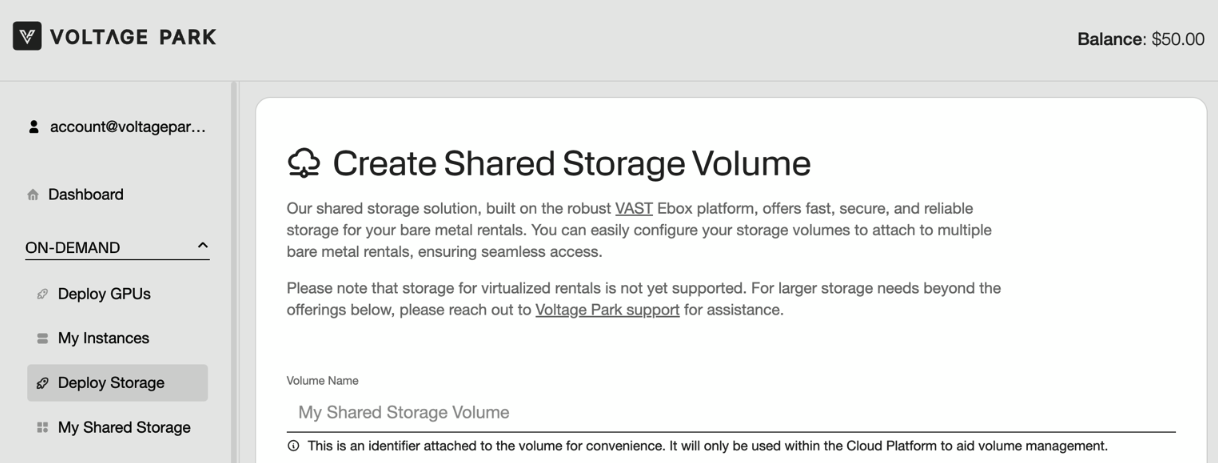Open My Shared Storage in sidebar
The image size is (1218, 463).
[x=124, y=428]
